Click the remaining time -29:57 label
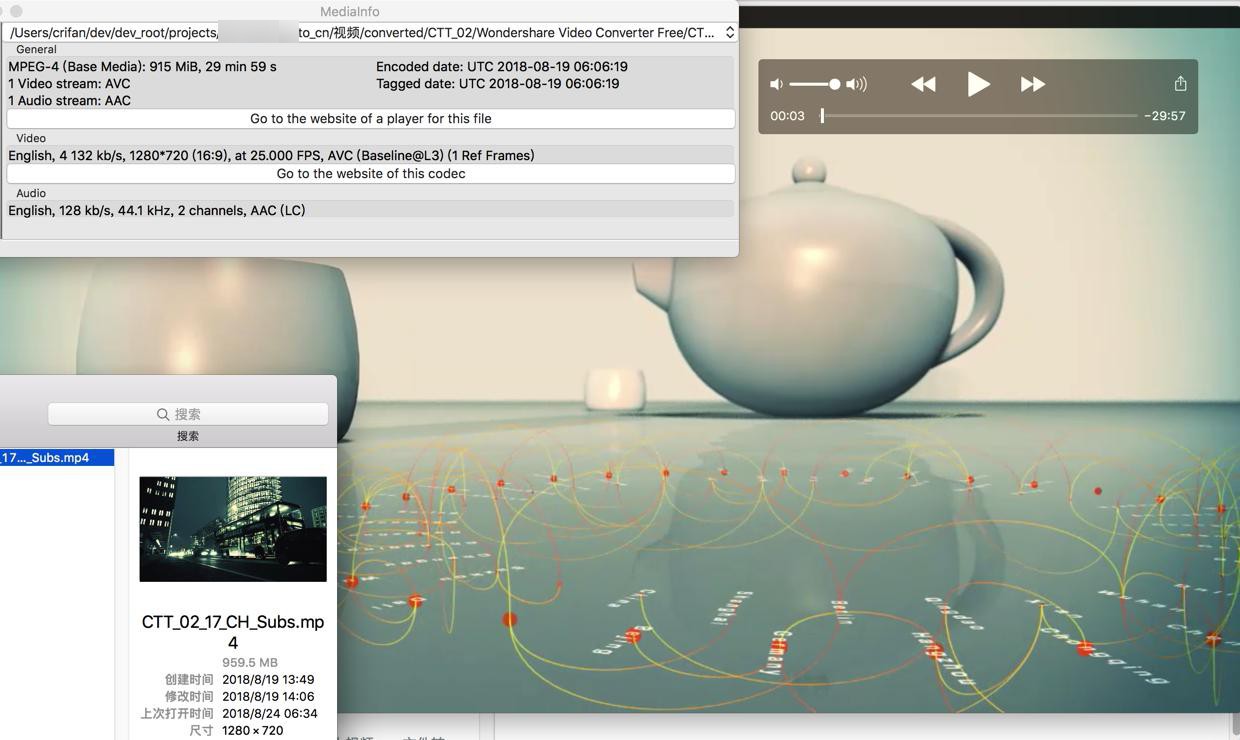The image size is (1240, 740). point(1165,116)
